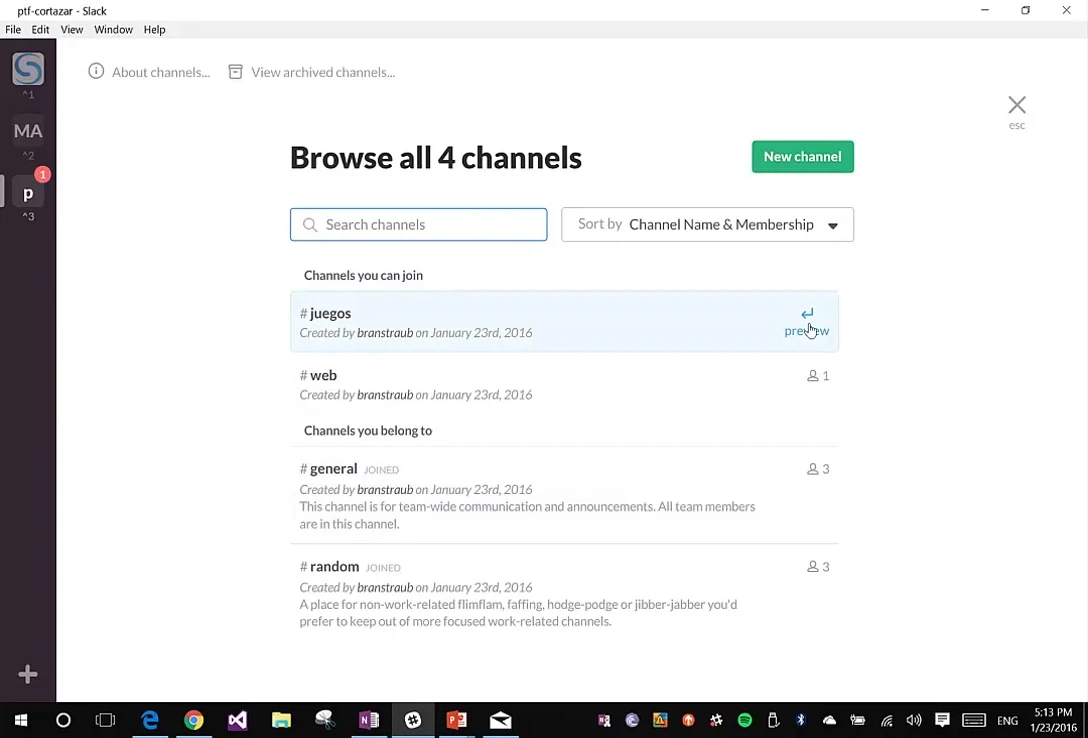This screenshot has height=738, width=1088.
Task: Switch to the MA team workspace
Action: coord(28,130)
